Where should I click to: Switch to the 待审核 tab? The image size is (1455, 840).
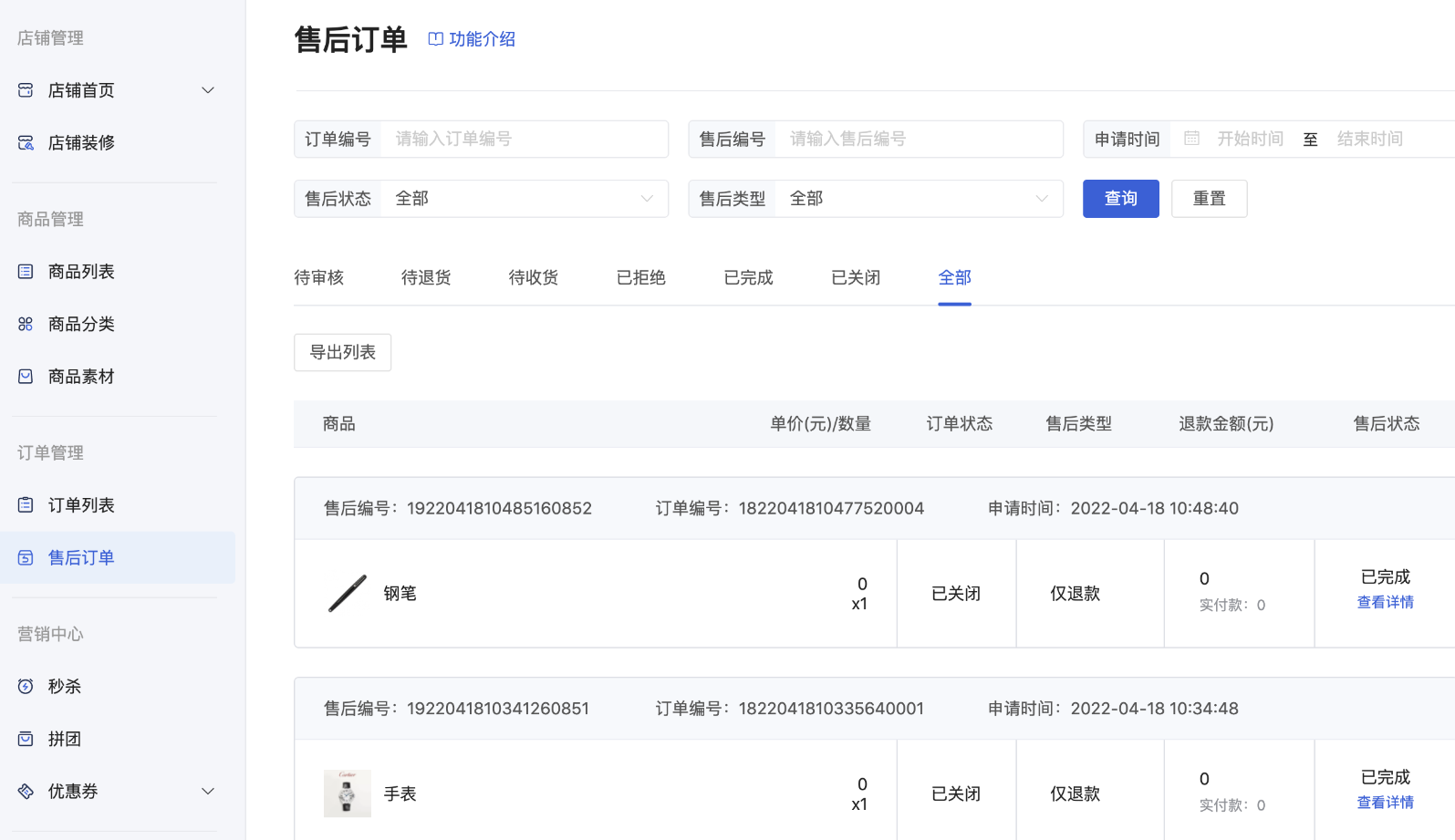(319, 277)
